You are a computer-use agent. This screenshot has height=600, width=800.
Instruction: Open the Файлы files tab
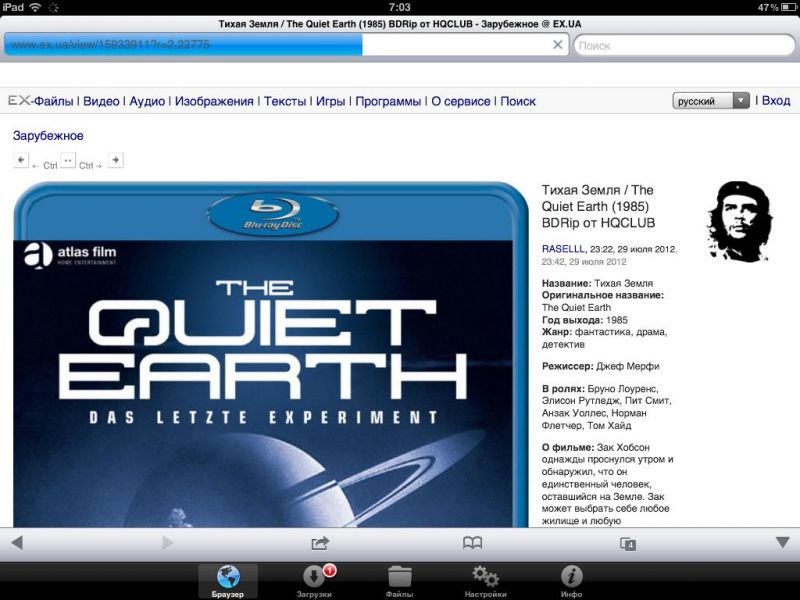click(400, 581)
